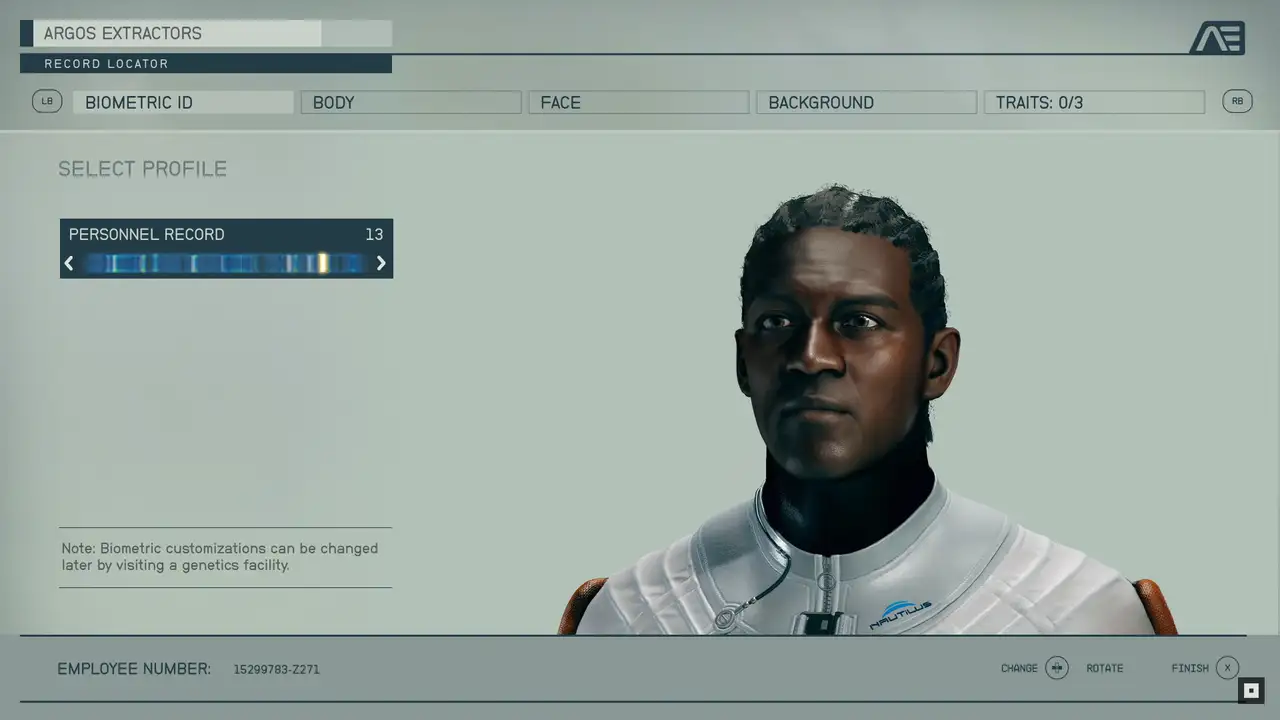The height and width of the screenshot is (720, 1280).
Task: Open the Biometric ID tab
Action: (x=183, y=102)
